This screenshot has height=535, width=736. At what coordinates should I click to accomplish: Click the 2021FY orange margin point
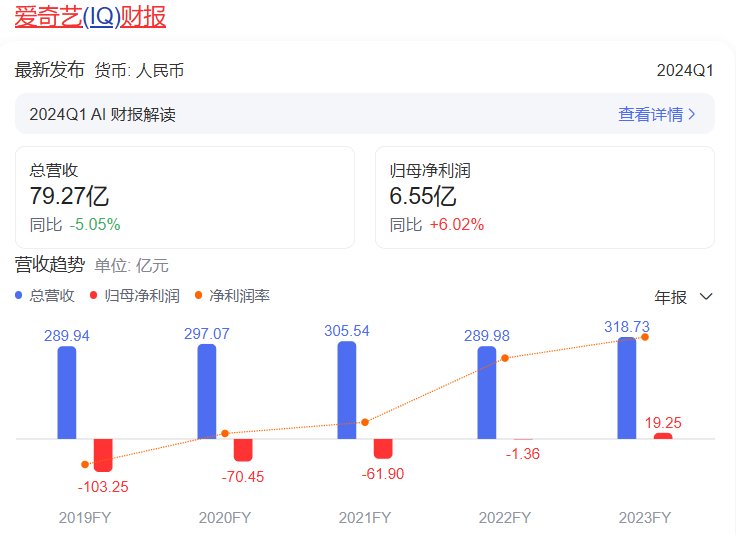(365, 422)
